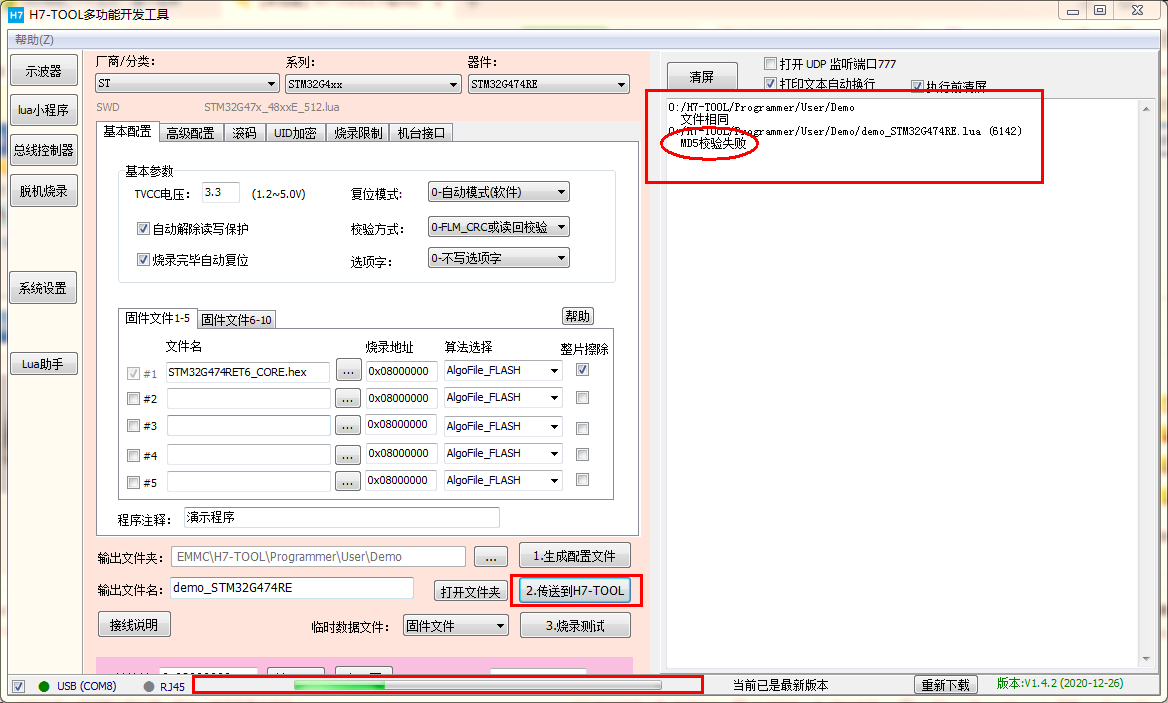Viewport: 1168px width, 703px height.
Task: Click 打开文件夹 button
Action: point(470,591)
